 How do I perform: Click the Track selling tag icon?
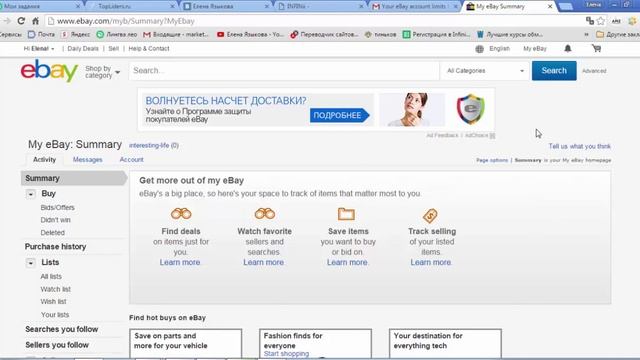tap(430, 215)
